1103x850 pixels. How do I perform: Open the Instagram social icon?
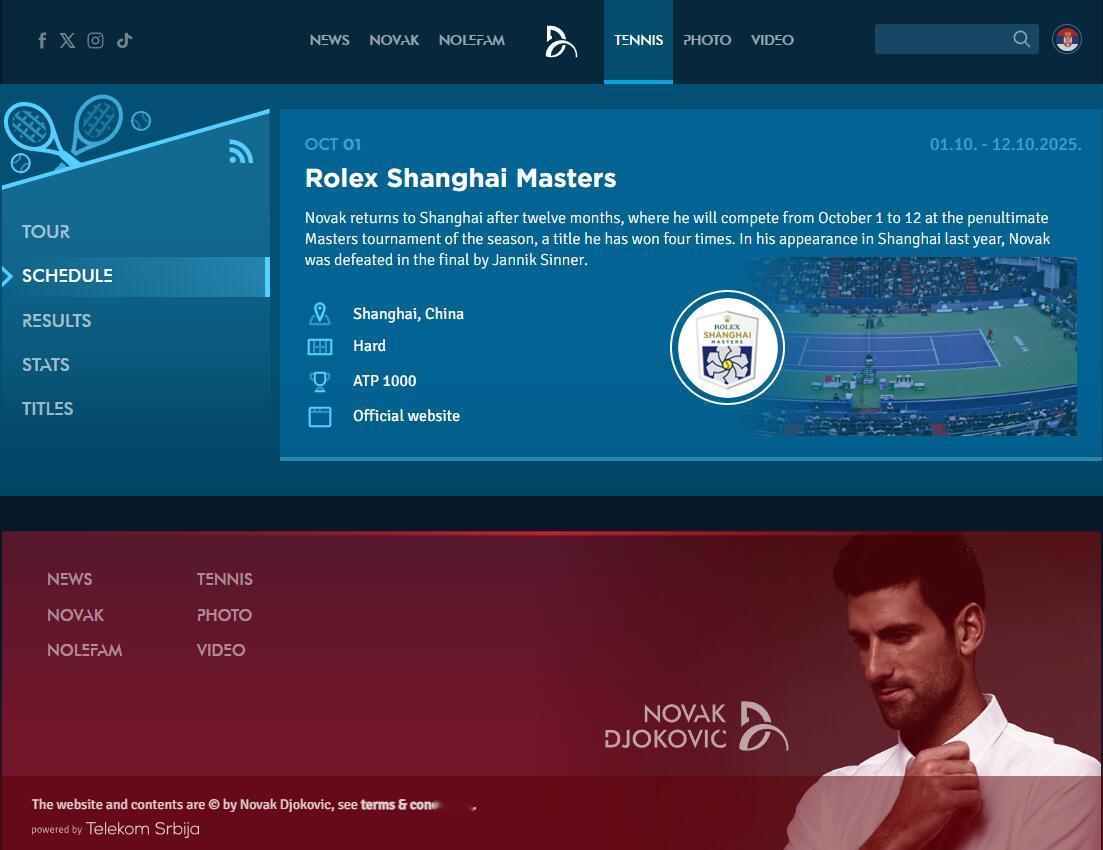(x=96, y=40)
